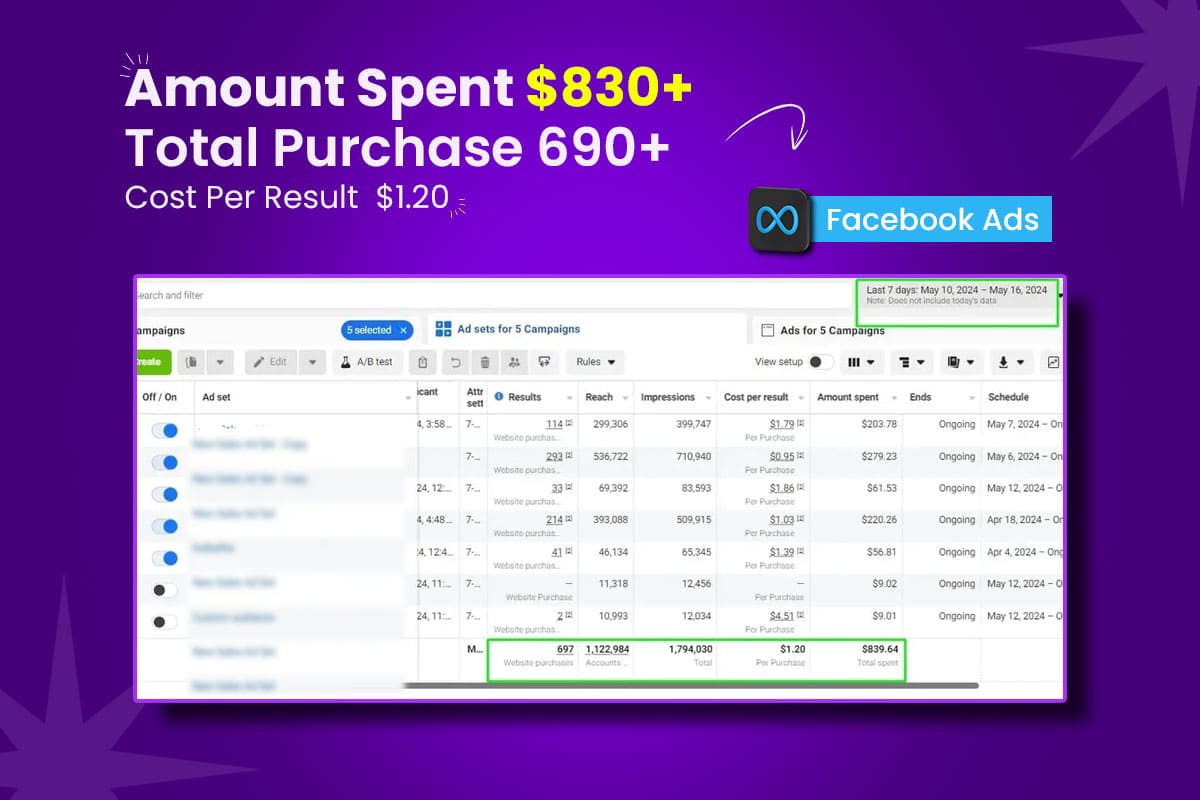Screen dimensions: 1200x800
Task: Open the export download dropdown
Action: (x=1012, y=362)
